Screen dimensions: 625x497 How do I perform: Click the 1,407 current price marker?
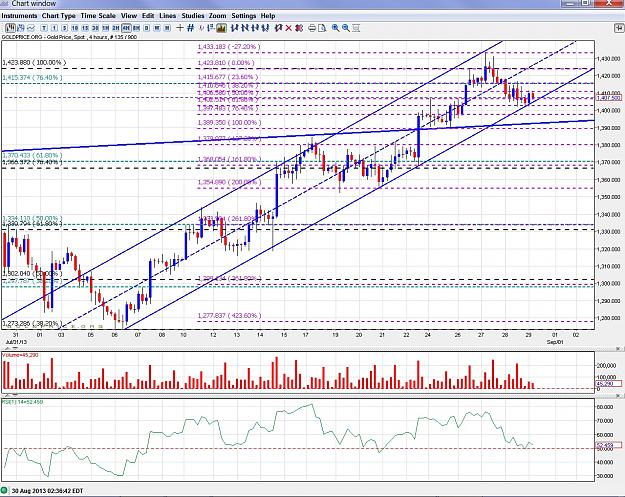(609, 98)
